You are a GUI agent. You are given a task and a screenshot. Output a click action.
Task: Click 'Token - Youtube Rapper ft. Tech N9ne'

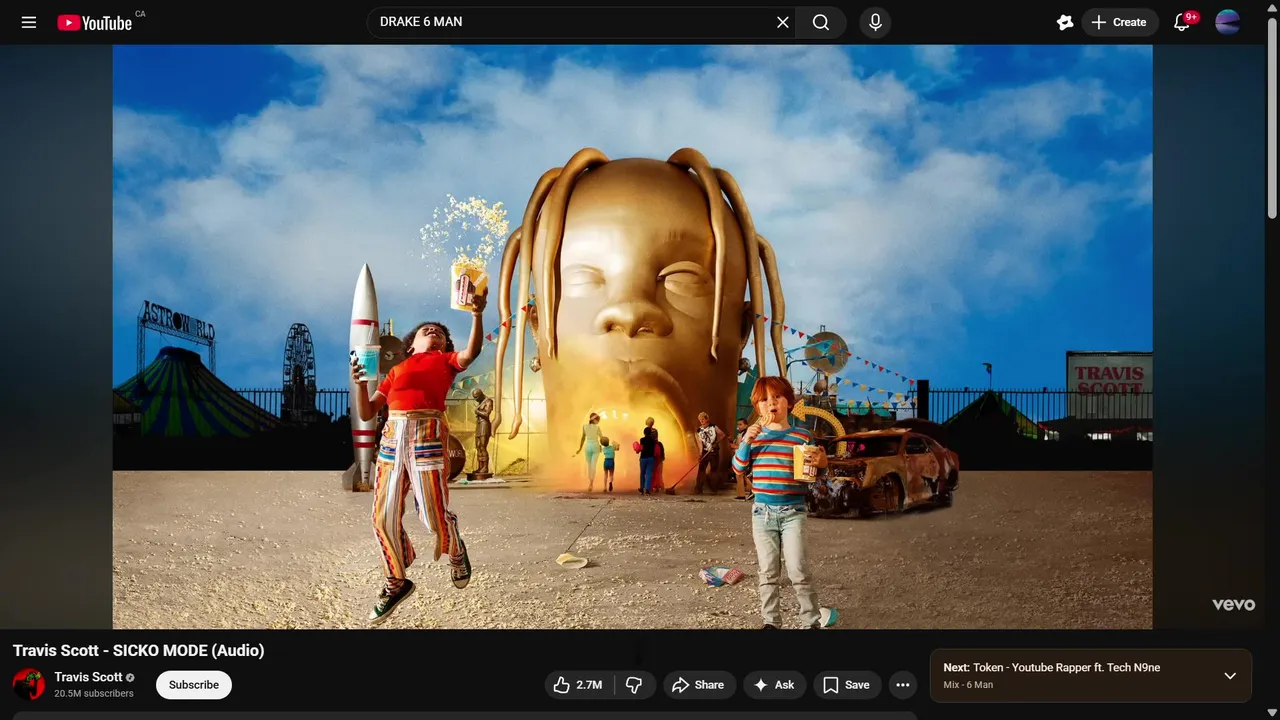click(x=1066, y=667)
